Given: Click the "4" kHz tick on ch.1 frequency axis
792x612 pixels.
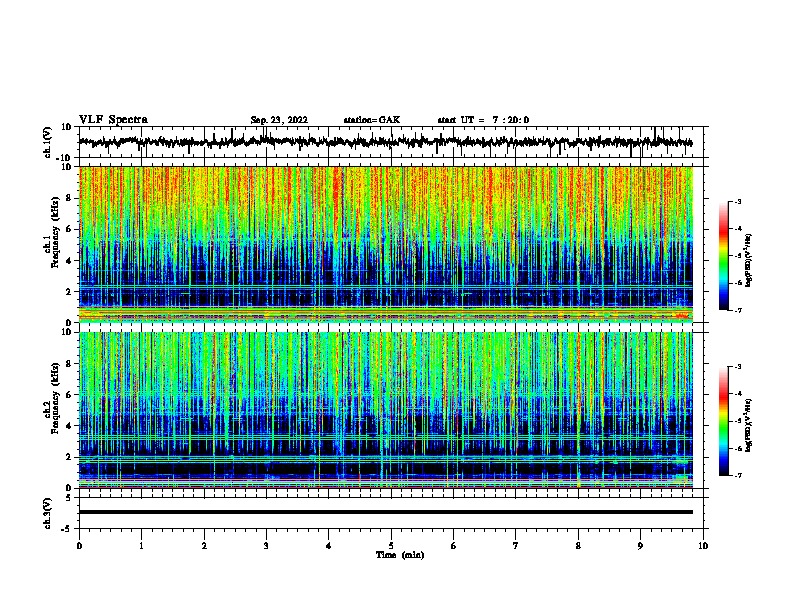Looking at the screenshot, I should tap(69, 261).
